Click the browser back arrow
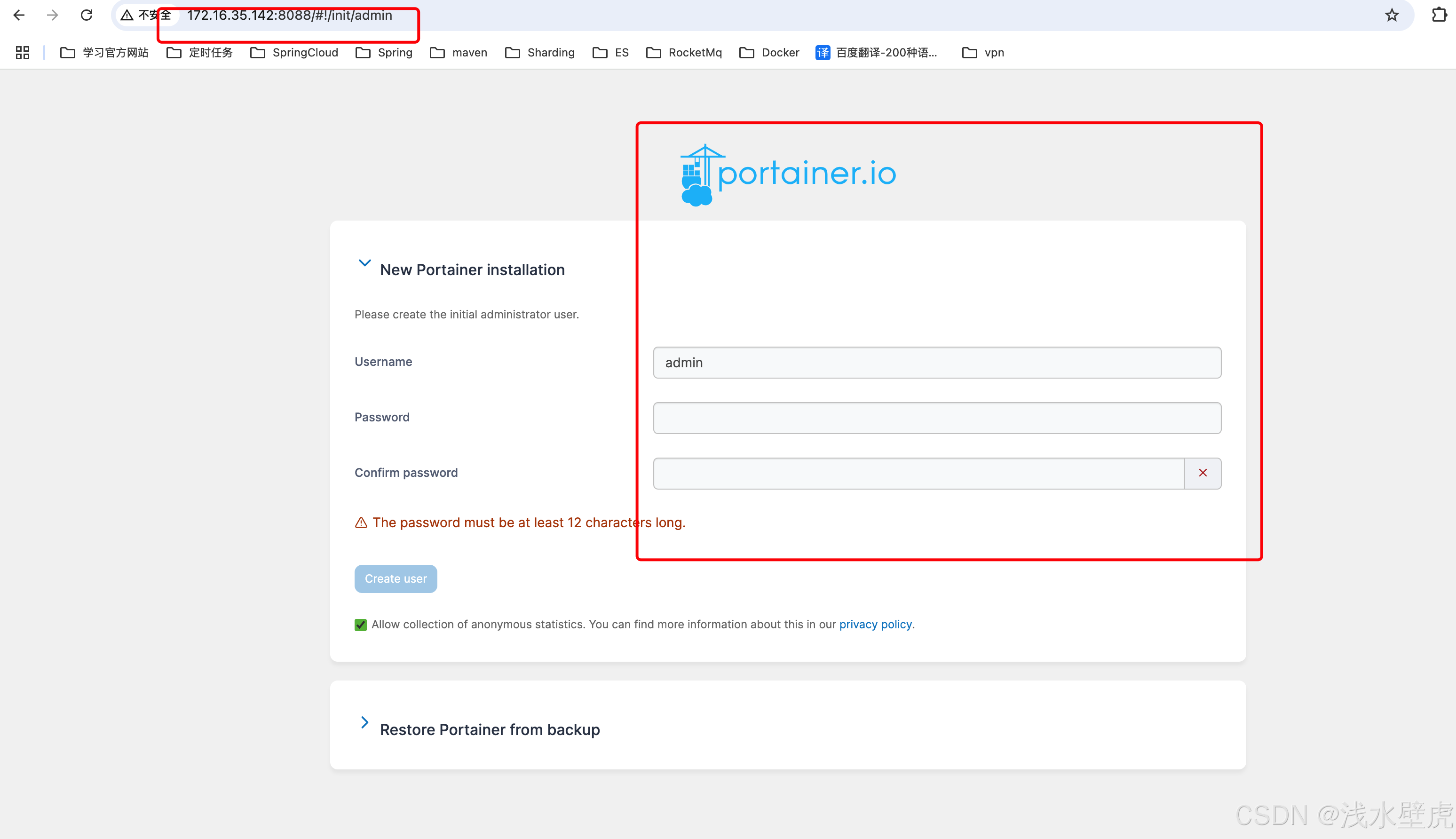The width and height of the screenshot is (1456, 839). click(x=19, y=15)
